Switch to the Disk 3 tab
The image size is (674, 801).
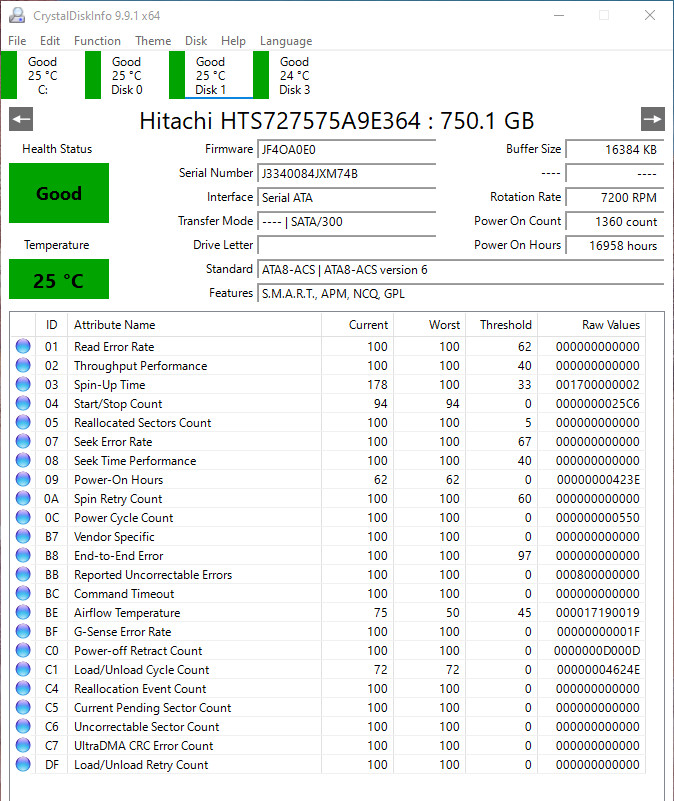[294, 75]
